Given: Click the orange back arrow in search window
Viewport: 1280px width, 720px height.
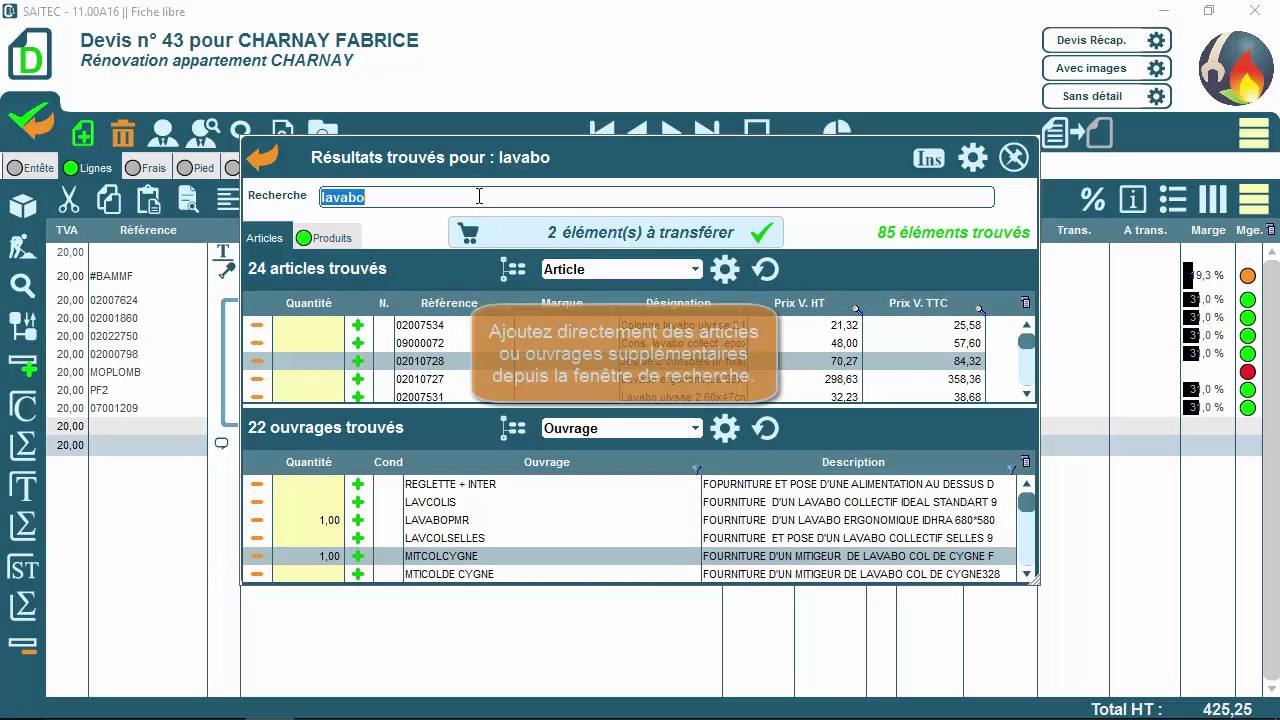Looking at the screenshot, I should pos(263,157).
